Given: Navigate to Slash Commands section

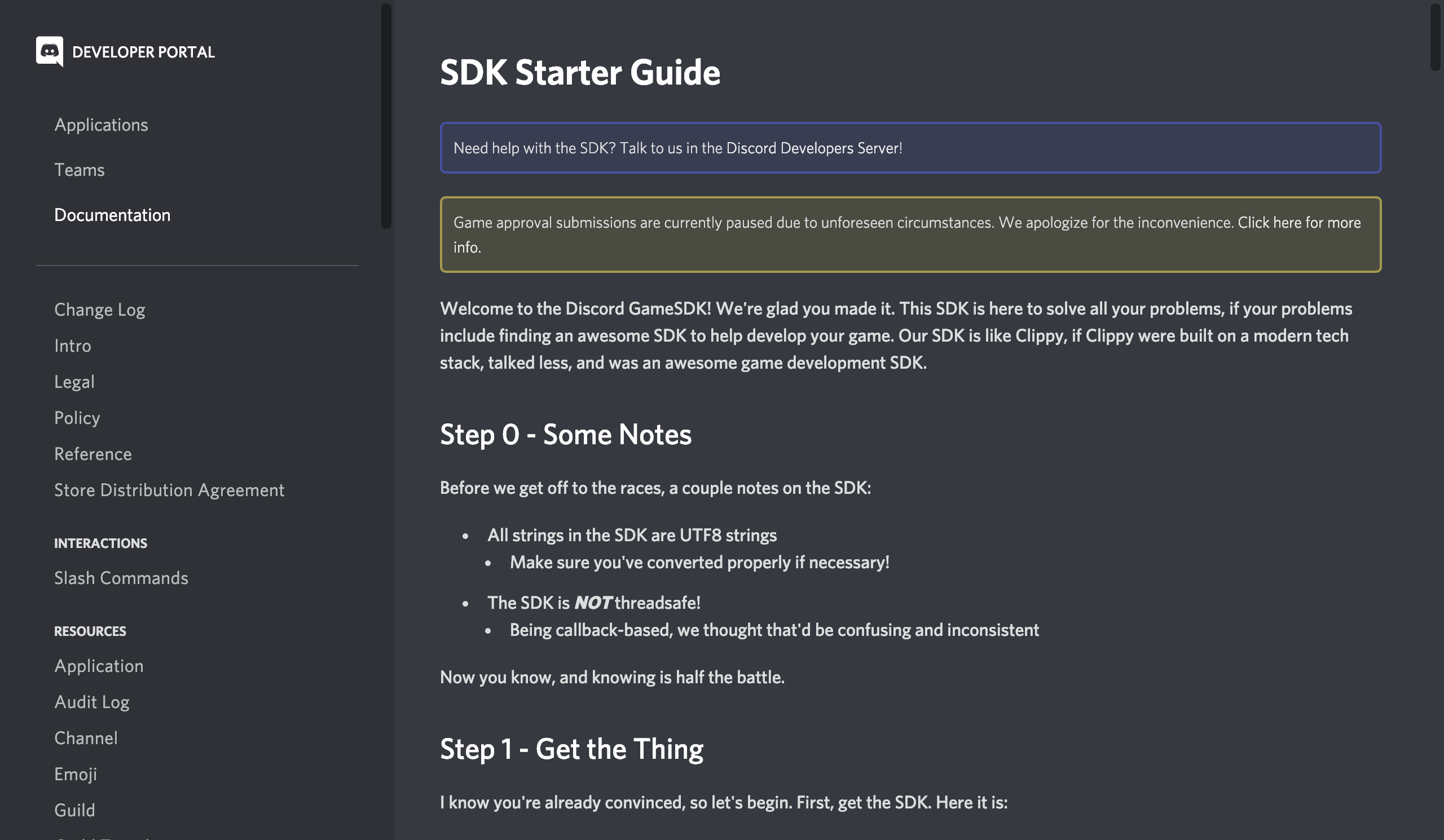Looking at the screenshot, I should (121, 578).
